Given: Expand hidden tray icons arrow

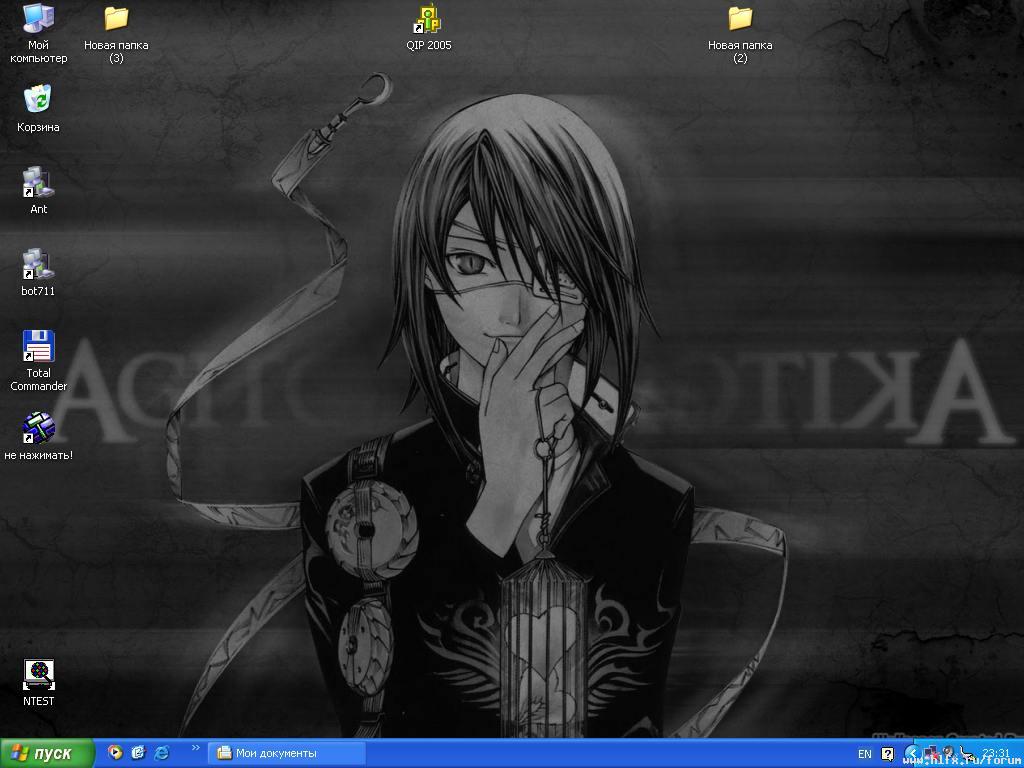Looking at the screenshot, I should pos(912,754).
